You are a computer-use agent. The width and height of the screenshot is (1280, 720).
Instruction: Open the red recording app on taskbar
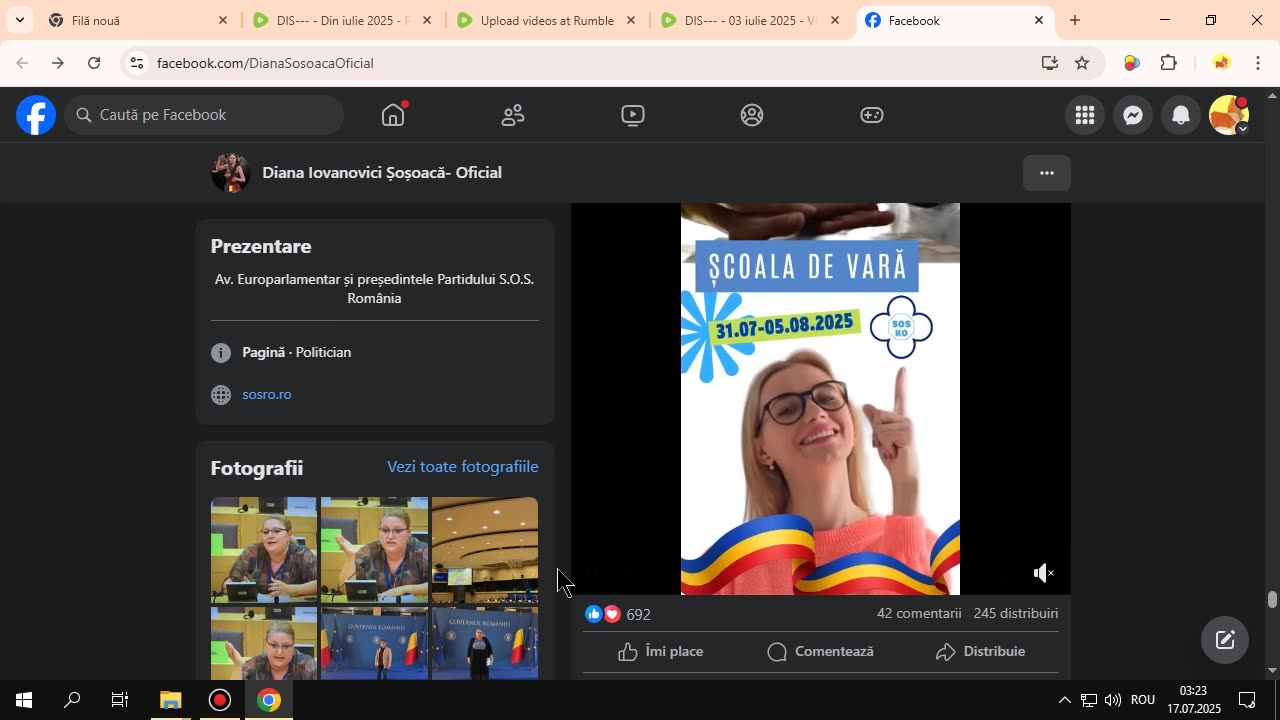coord(219,700)
